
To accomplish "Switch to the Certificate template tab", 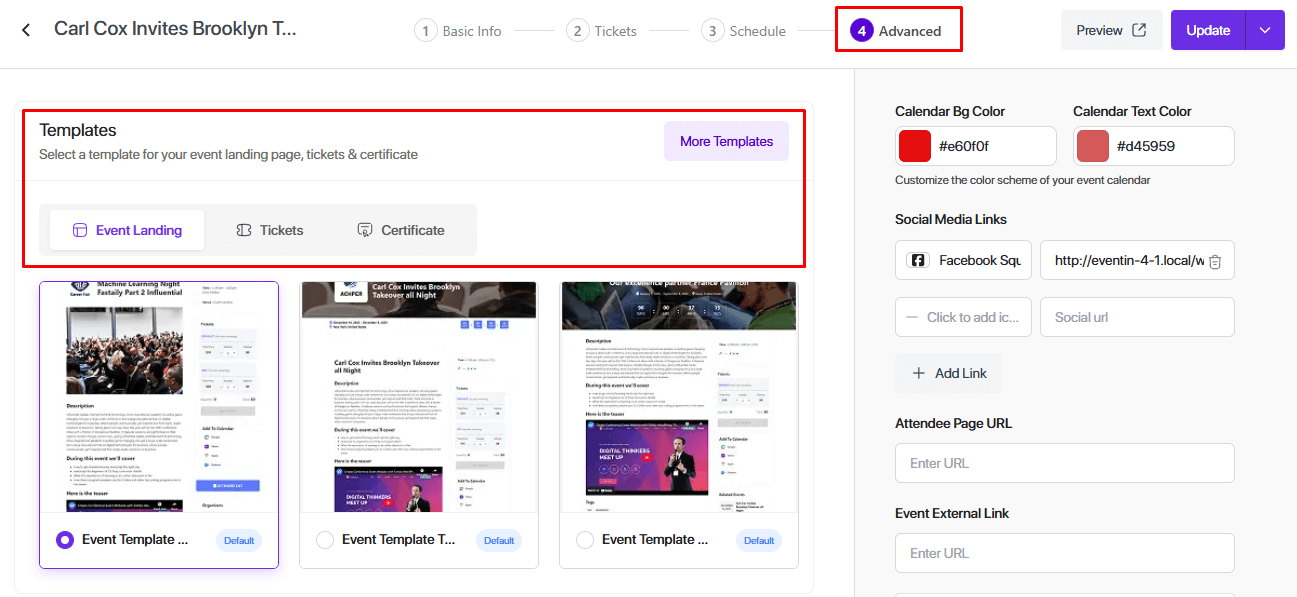I will pos(400,230).
